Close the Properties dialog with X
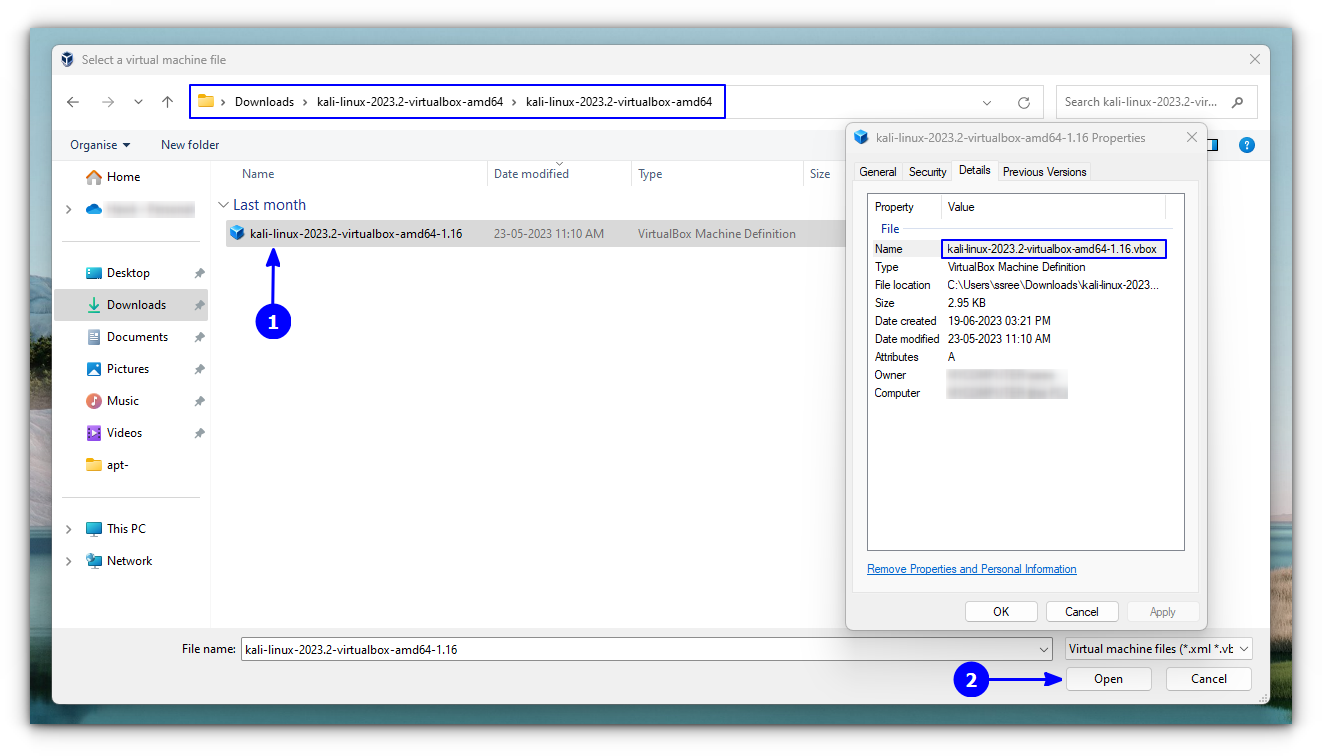 point(1190,138)
